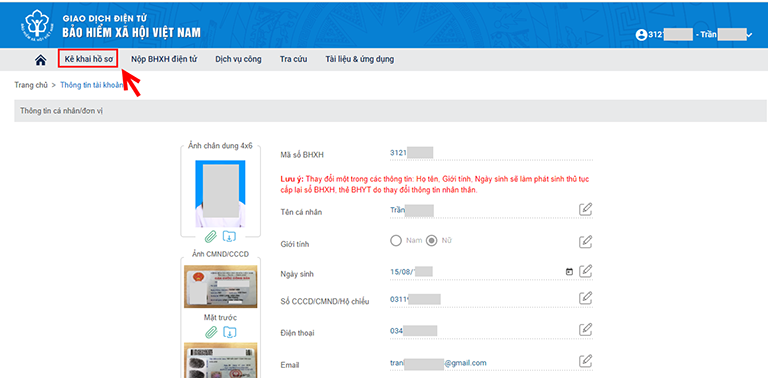Attach front-side ID photo with paperclip
The height and width of the screenshot is (378, 768).
coord(211,332)
